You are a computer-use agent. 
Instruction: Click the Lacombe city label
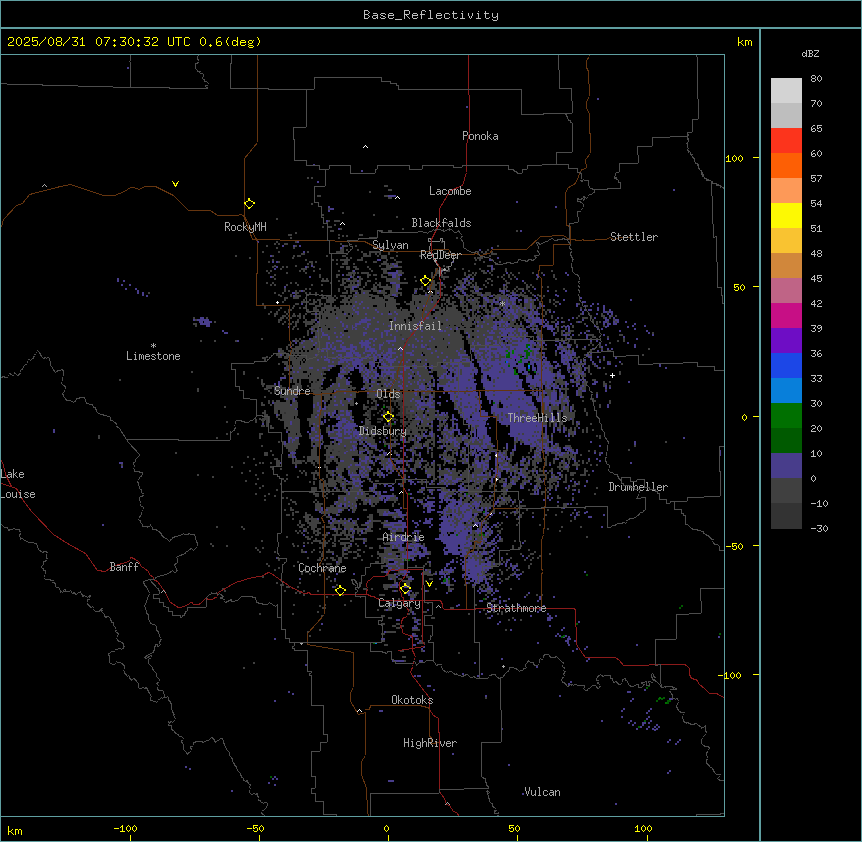coord(450,191)
